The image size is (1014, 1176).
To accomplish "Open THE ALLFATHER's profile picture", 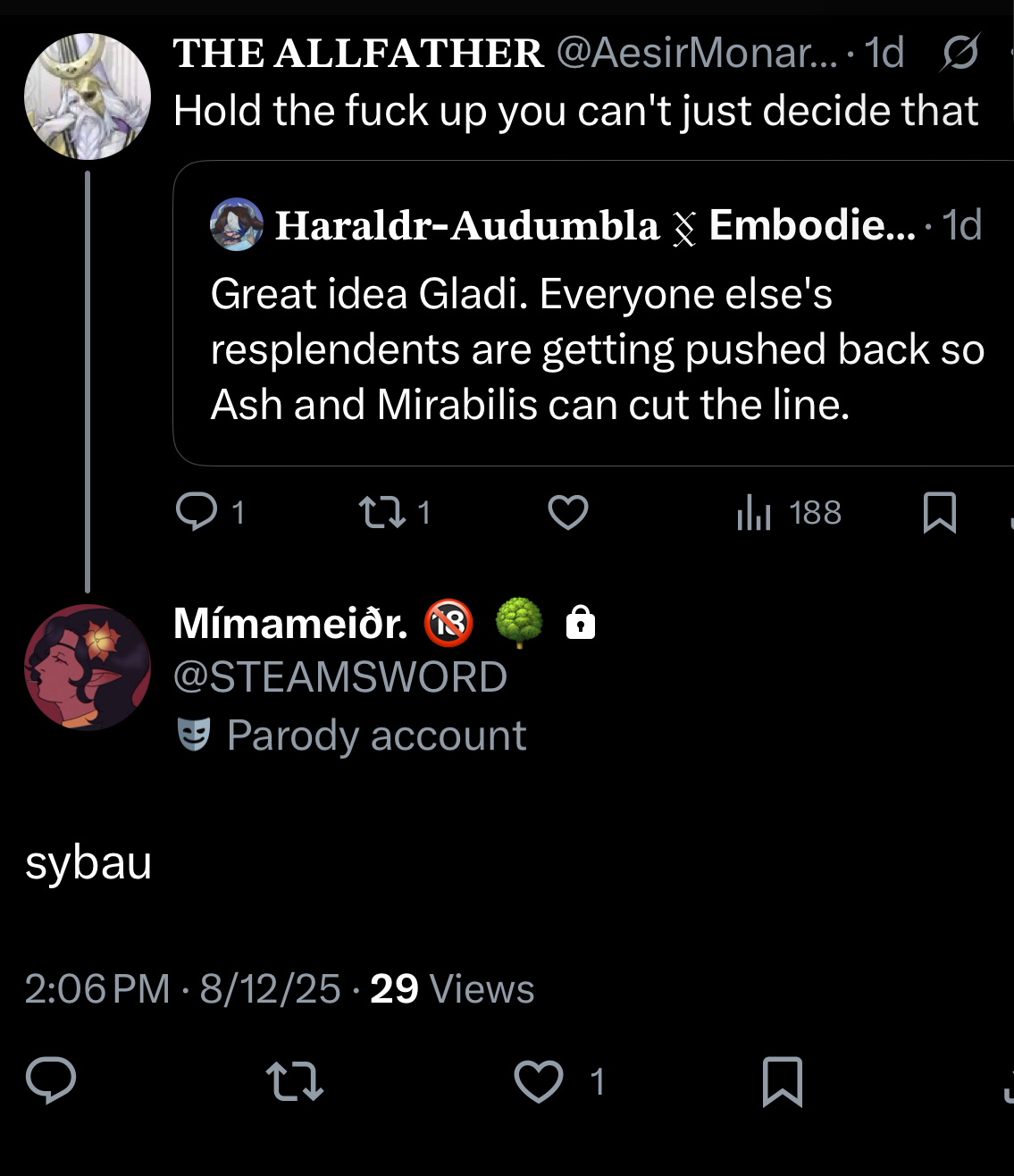I will [x=88, y=97].
